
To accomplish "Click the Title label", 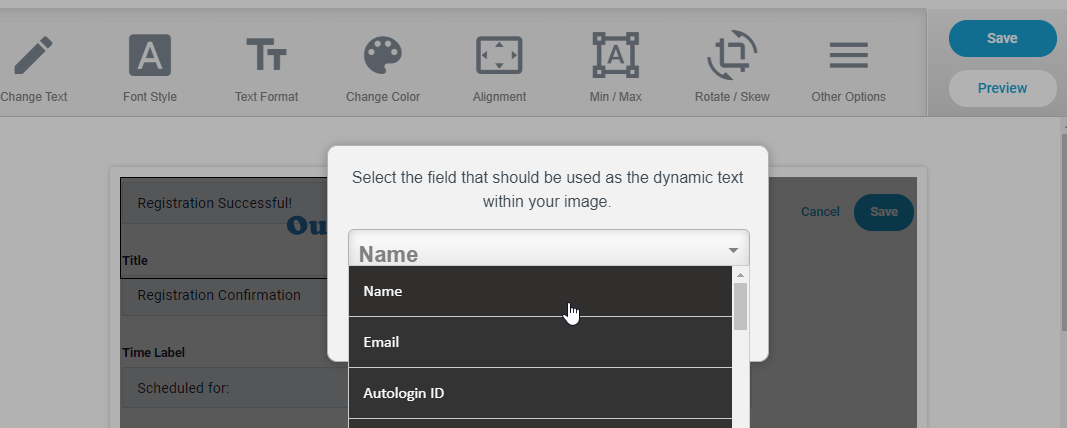I will 135,261.
